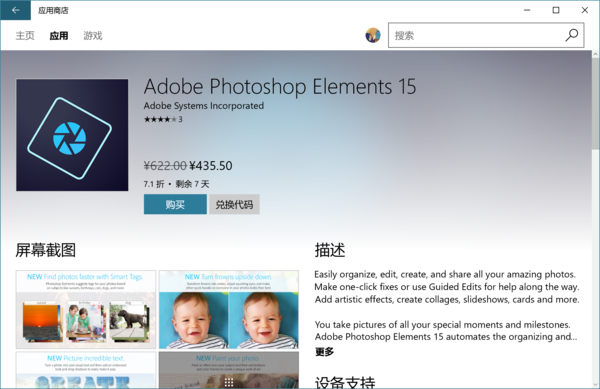Image resolution: width=600 pixels, height=389 pixels.
Task: Click the Photoshop Elements app logo
Action: click(72, 135)
